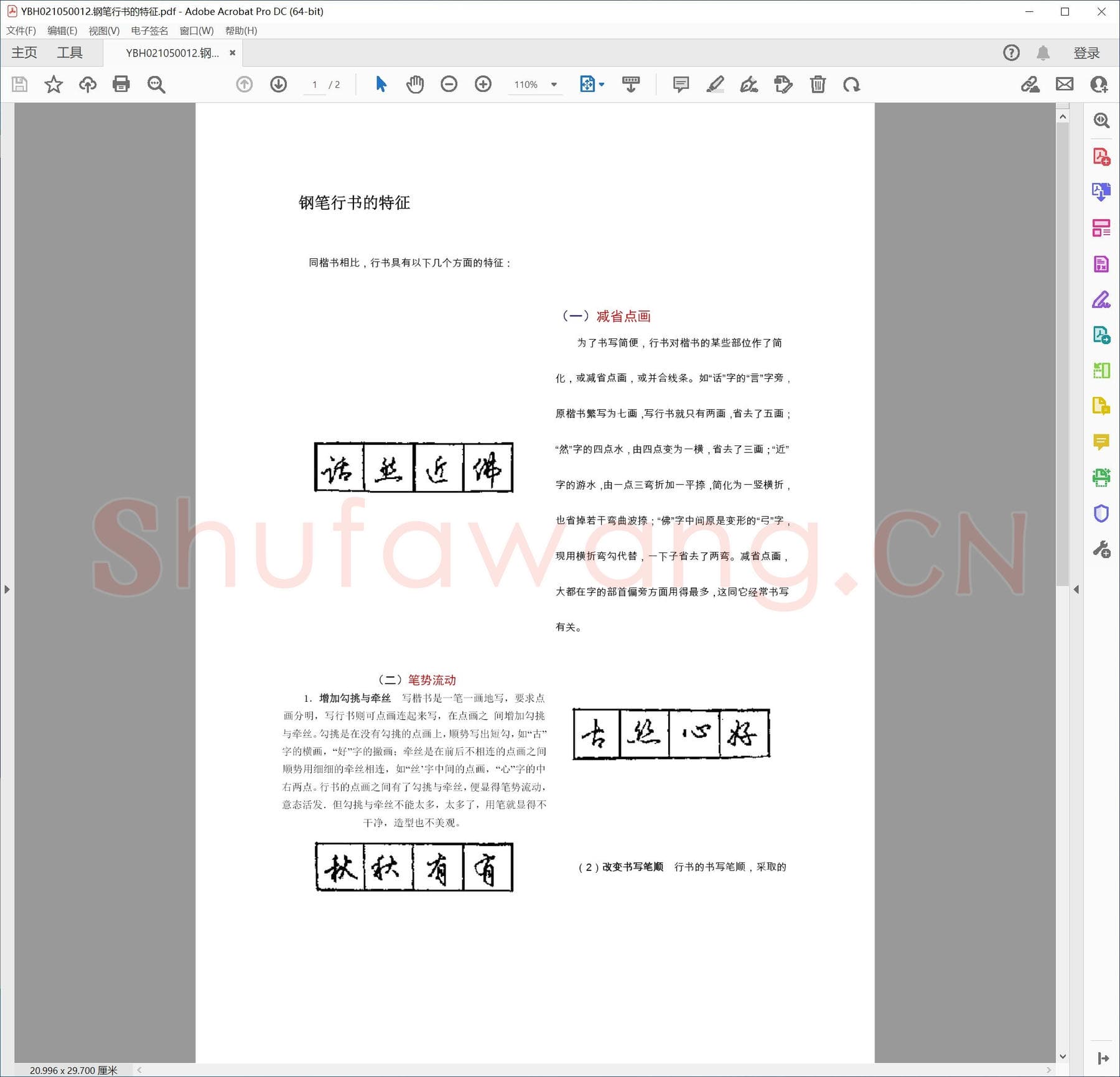Upload the file to Document Cloud

coord(88,84)
